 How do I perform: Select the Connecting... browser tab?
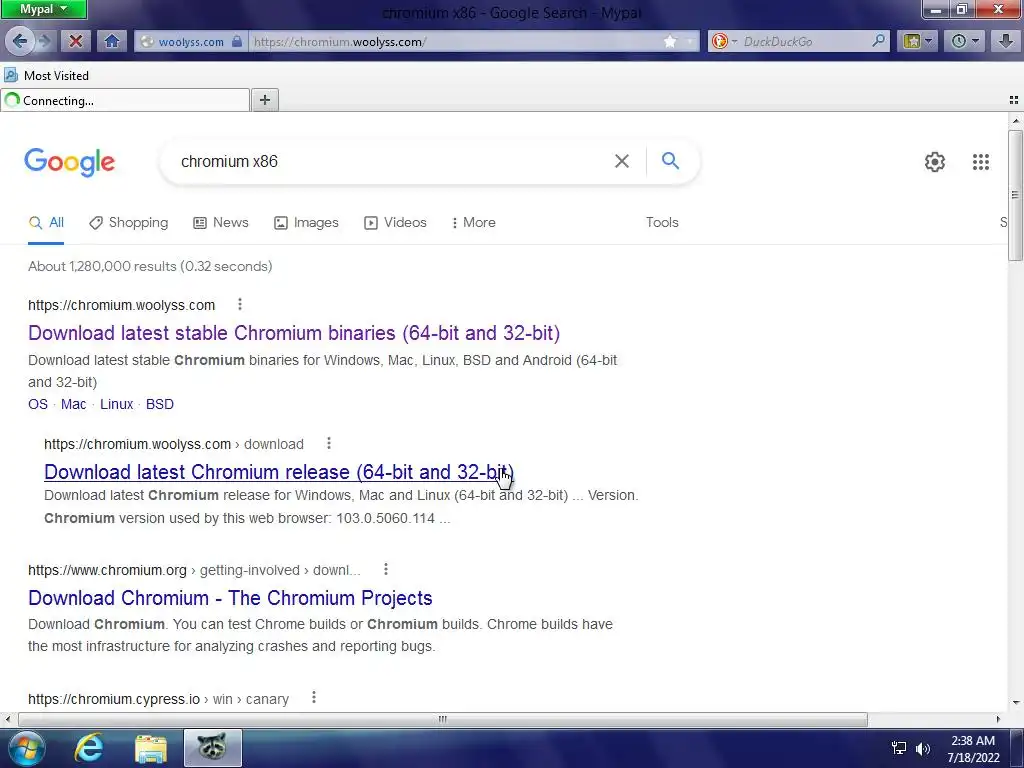(125, 100)
